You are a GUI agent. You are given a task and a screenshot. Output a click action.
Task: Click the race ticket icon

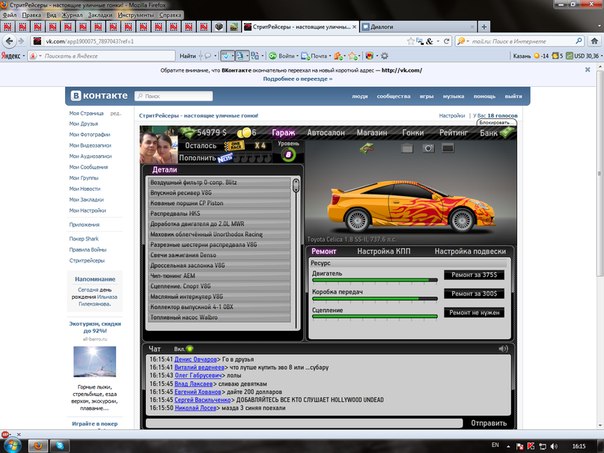coord(235,146)
